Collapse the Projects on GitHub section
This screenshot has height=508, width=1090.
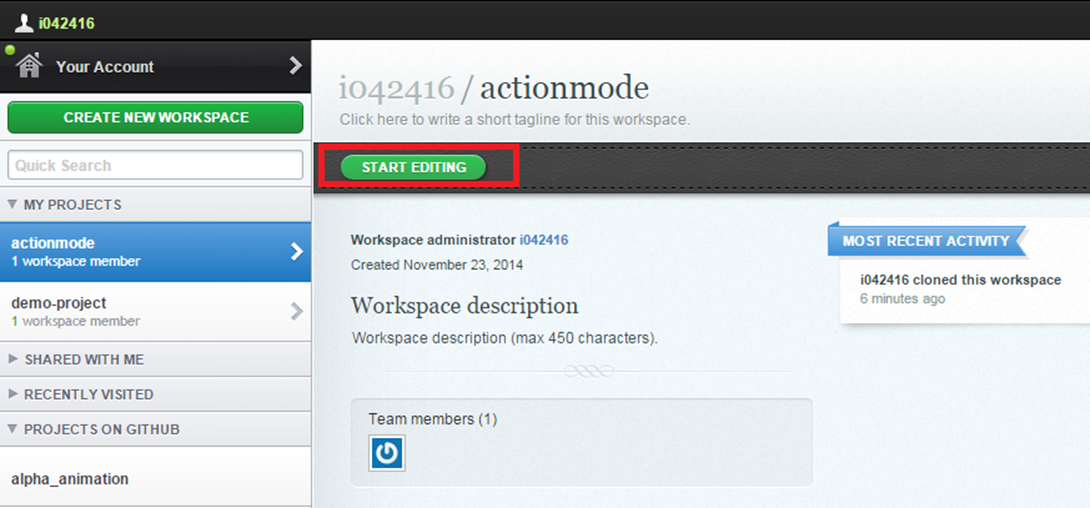click(156, 429)
